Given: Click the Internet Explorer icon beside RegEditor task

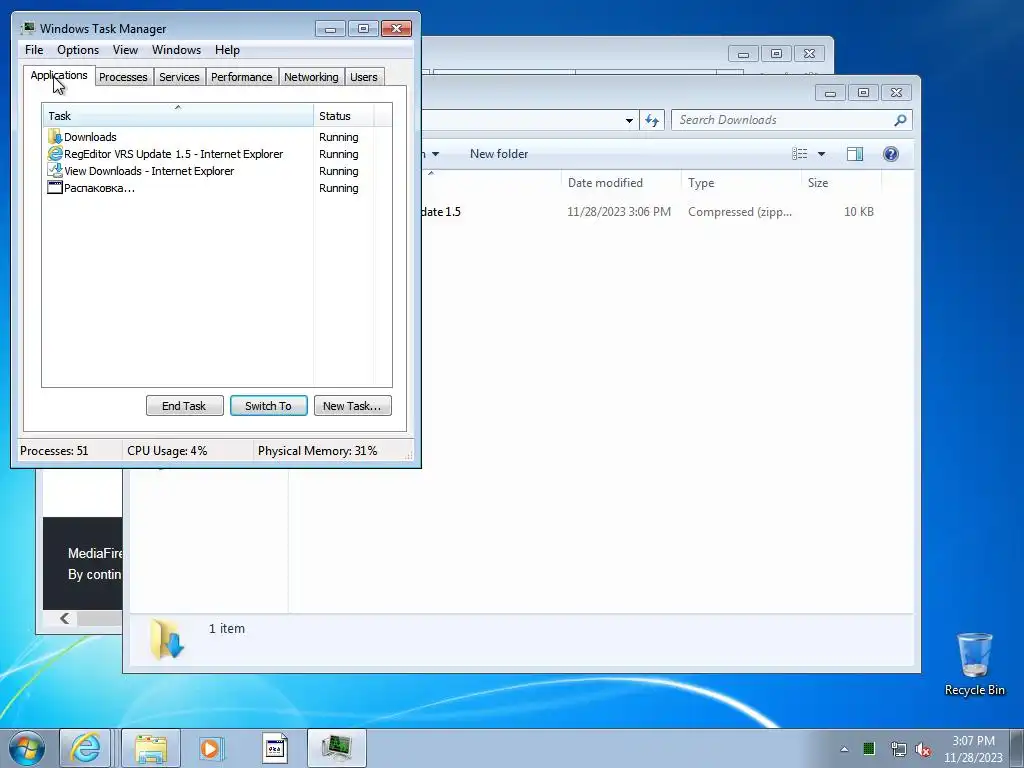Looking at the screenshot, I should pyautogui.click(x=55, y=153).
